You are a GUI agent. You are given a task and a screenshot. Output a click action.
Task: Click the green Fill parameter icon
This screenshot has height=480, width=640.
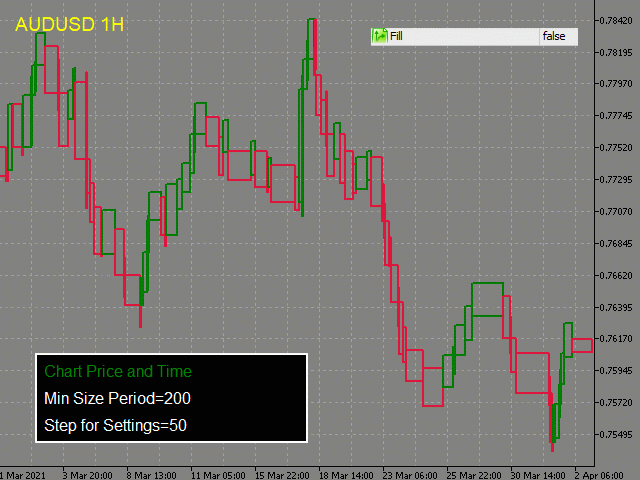point(380,36)
